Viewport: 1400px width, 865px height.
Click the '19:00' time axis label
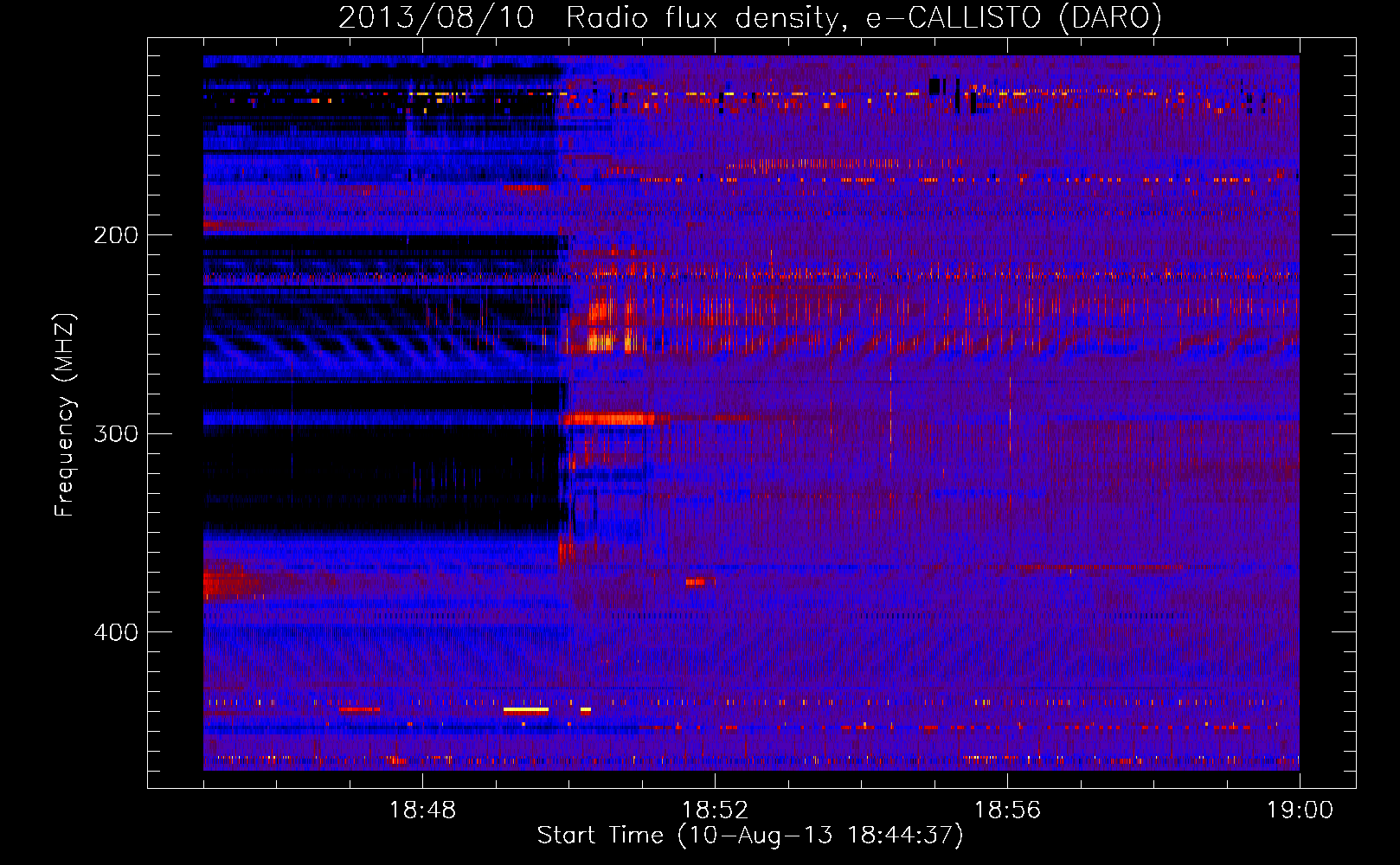click(x=1300, y=811)
